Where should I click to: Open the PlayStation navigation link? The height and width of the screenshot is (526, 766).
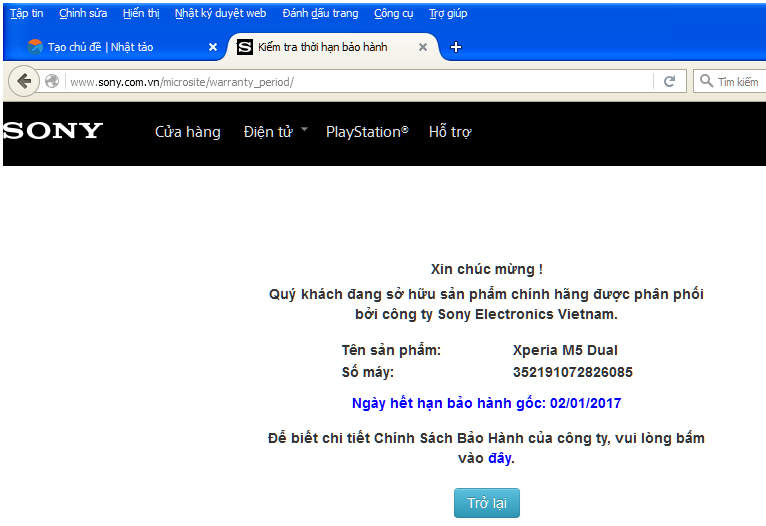367,132
